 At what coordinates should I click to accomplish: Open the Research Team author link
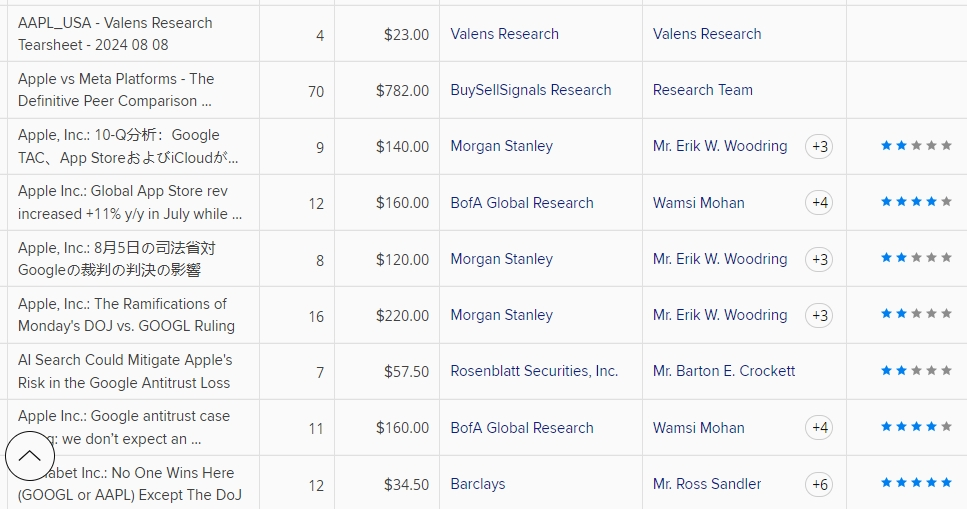click(x=702, y=90)
